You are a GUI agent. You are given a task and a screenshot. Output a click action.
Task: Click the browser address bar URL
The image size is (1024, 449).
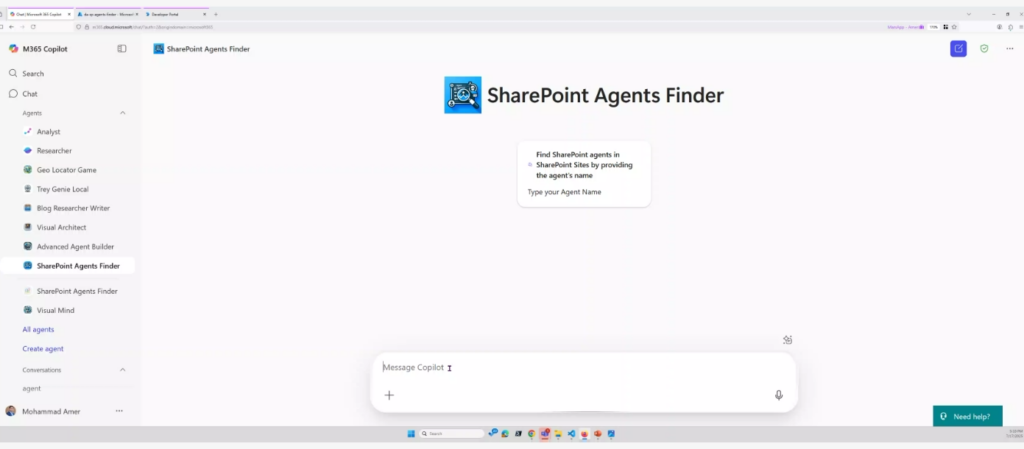[153, 27]
